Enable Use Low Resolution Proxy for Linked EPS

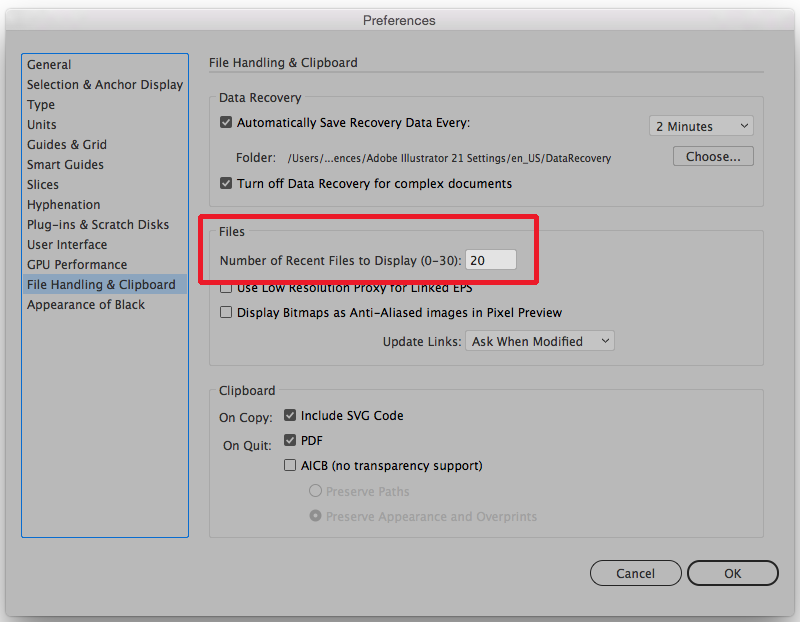click(x=226, y=287)
